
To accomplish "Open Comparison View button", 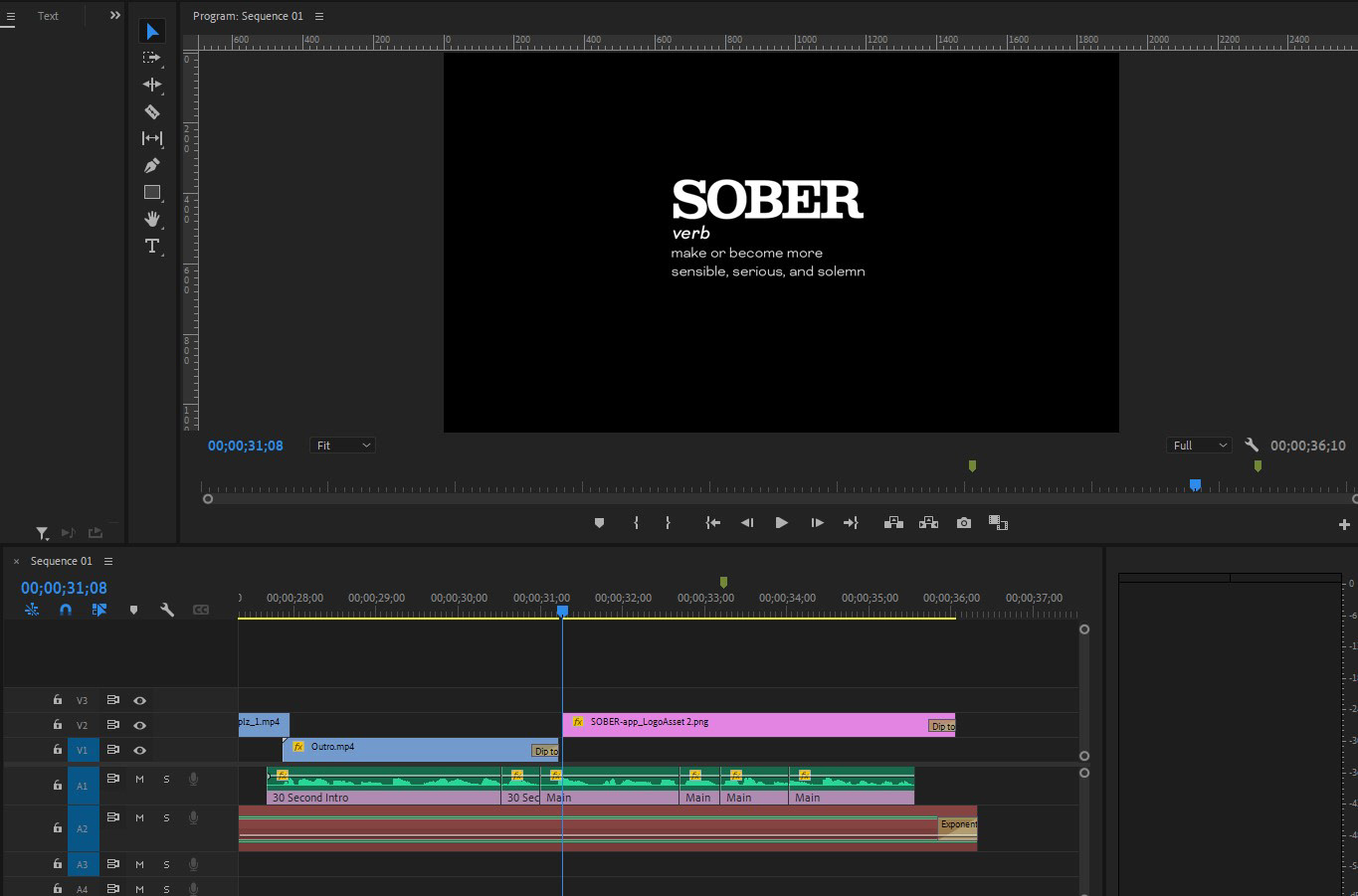I will (998, 523).
